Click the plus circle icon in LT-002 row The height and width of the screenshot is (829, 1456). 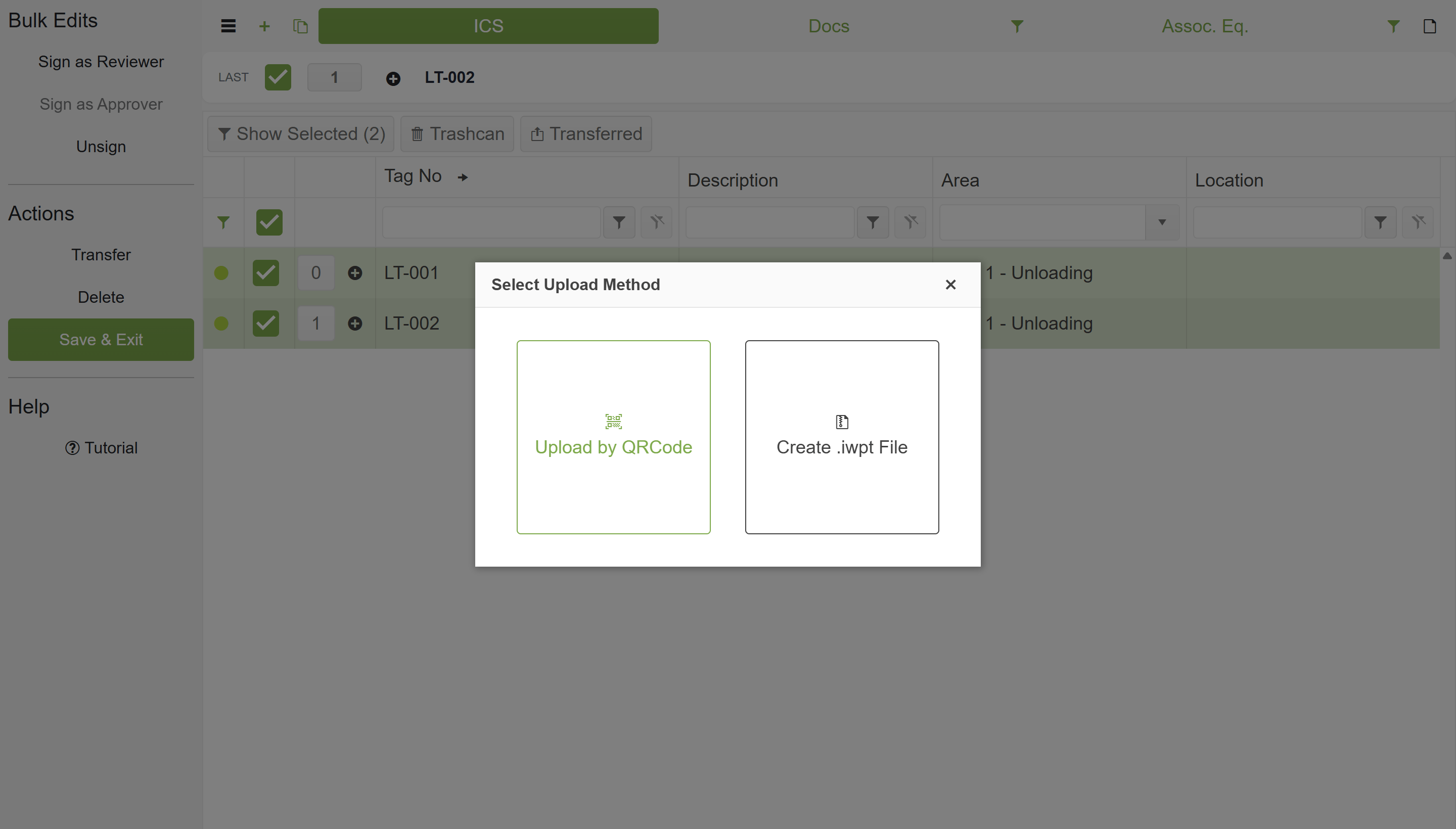click(x=355, y=324)
